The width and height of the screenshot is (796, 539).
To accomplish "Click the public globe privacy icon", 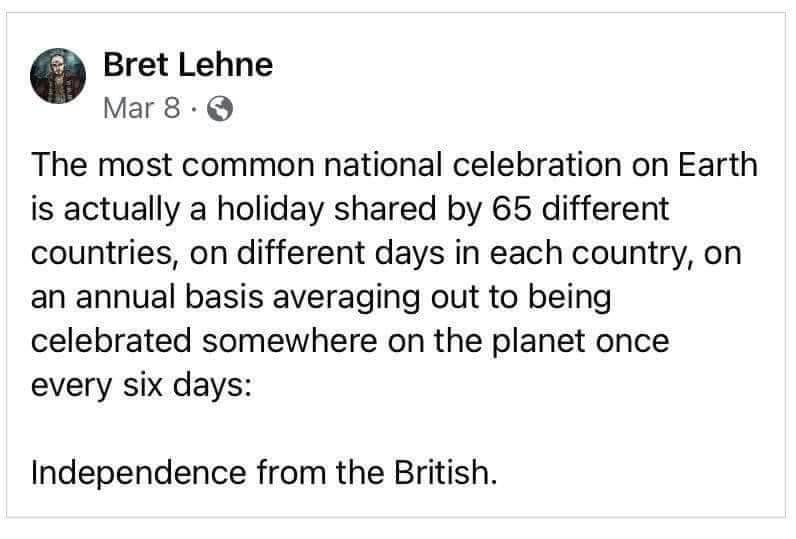I will point(220,107).
